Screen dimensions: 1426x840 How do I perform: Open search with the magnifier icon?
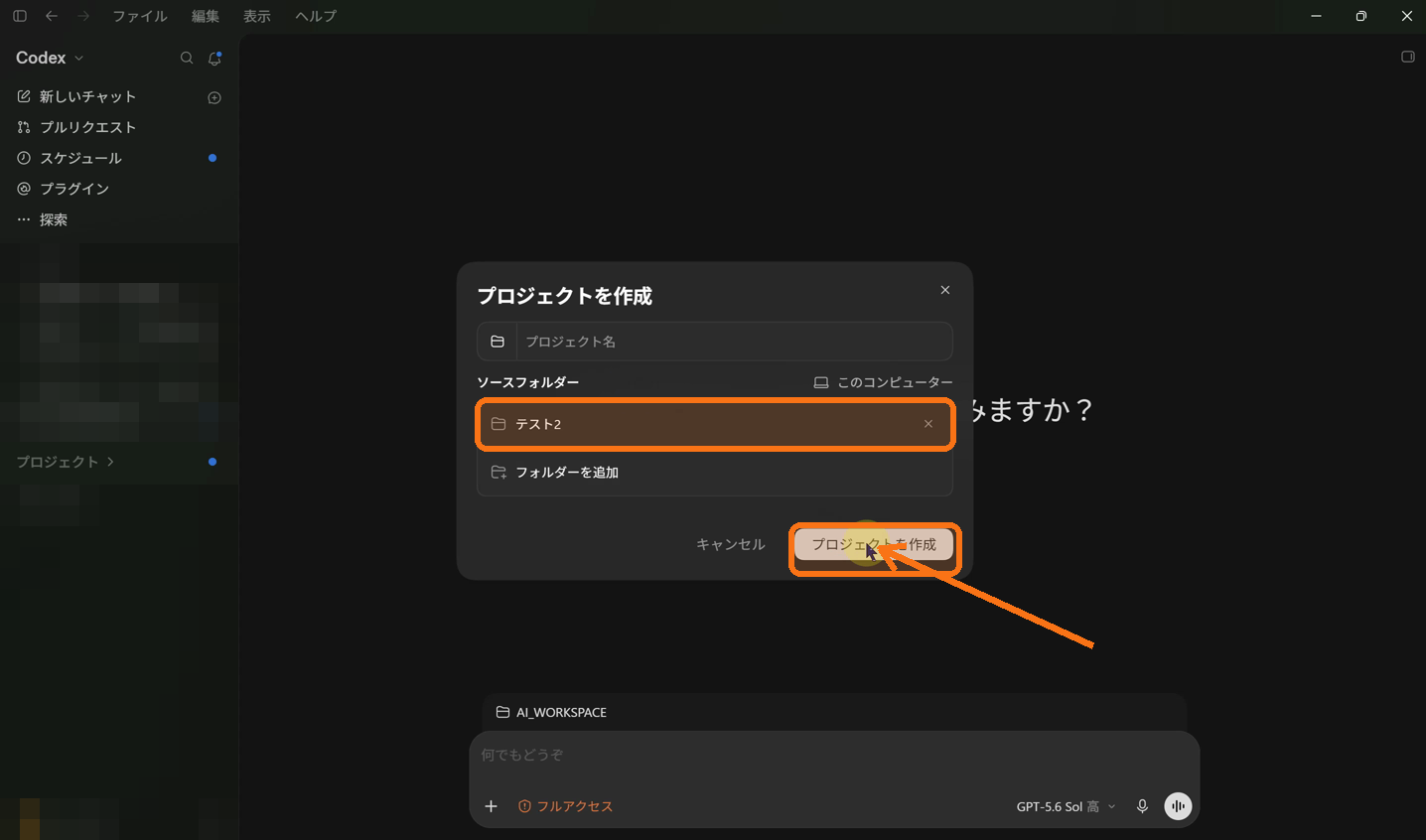(x=187, y=59)
